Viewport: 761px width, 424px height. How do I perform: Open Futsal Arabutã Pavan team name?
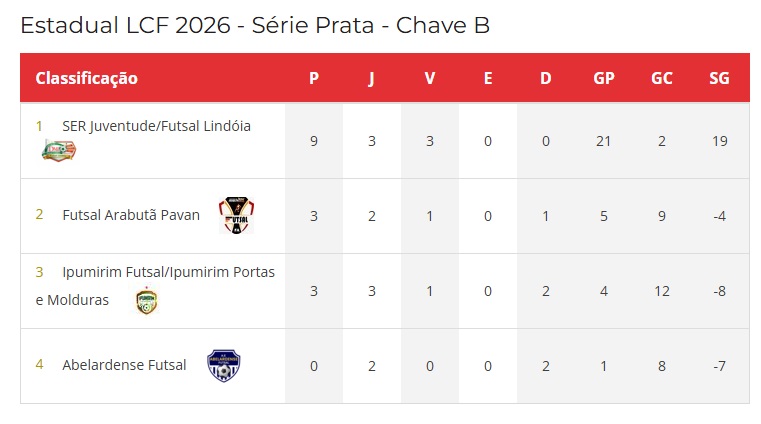tap(131, 214)
